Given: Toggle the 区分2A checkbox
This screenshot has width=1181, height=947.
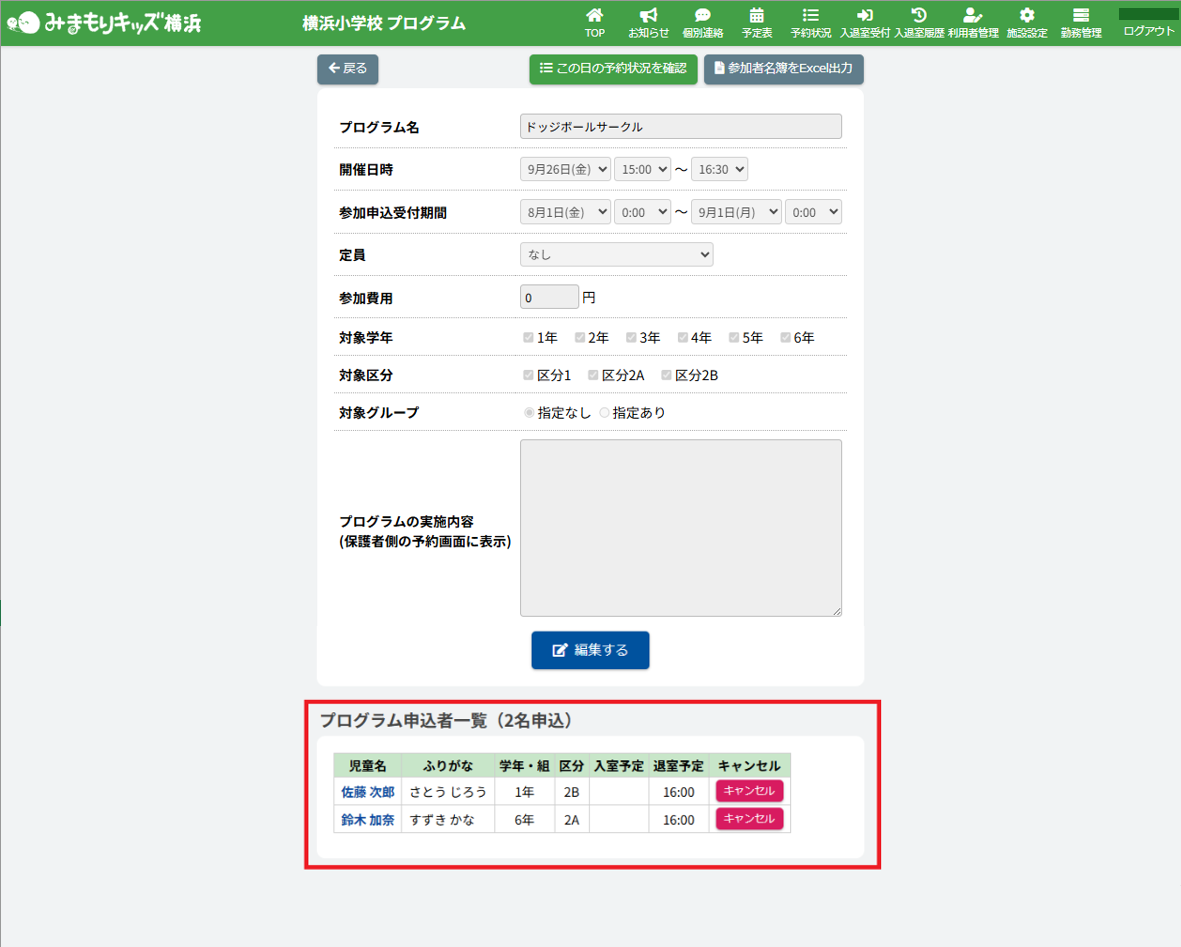Looking at the screenshot, I should pos(593,375).
